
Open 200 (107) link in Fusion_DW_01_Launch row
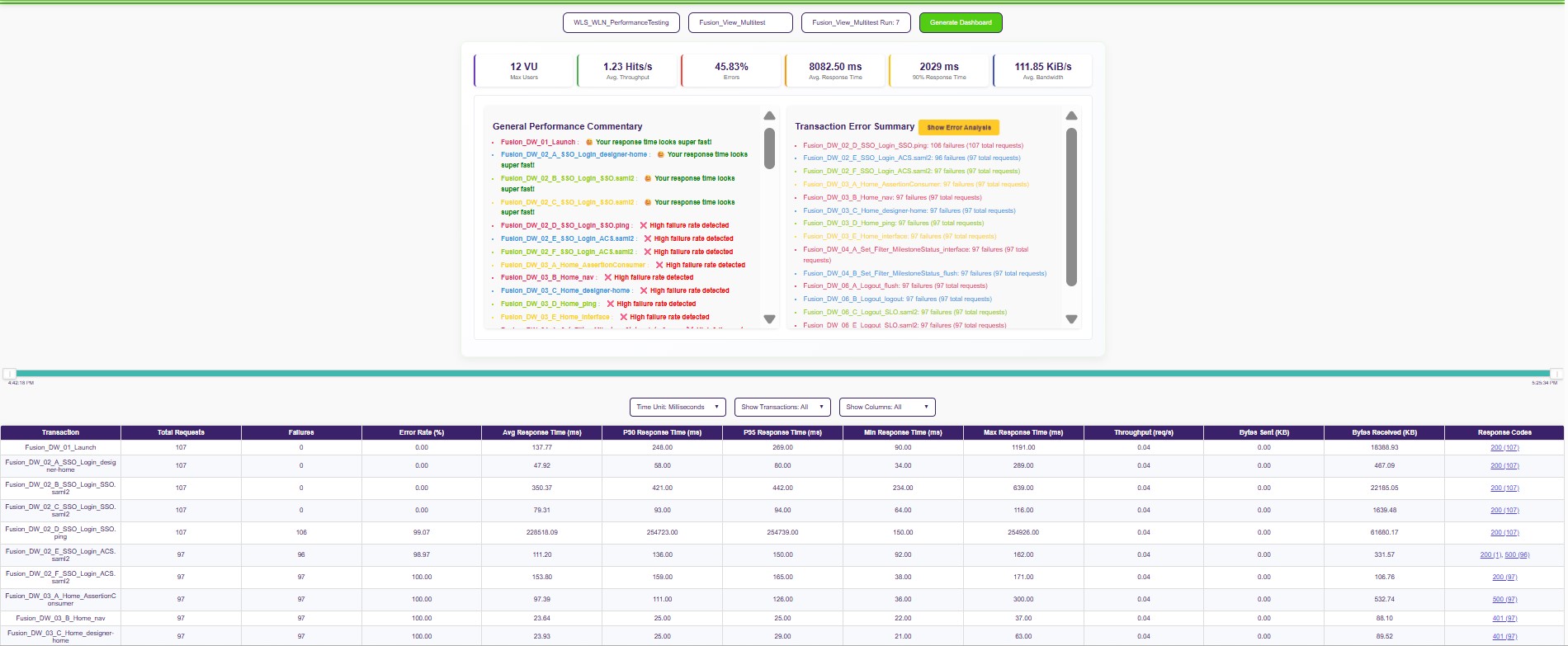[x=1504, y=448]
